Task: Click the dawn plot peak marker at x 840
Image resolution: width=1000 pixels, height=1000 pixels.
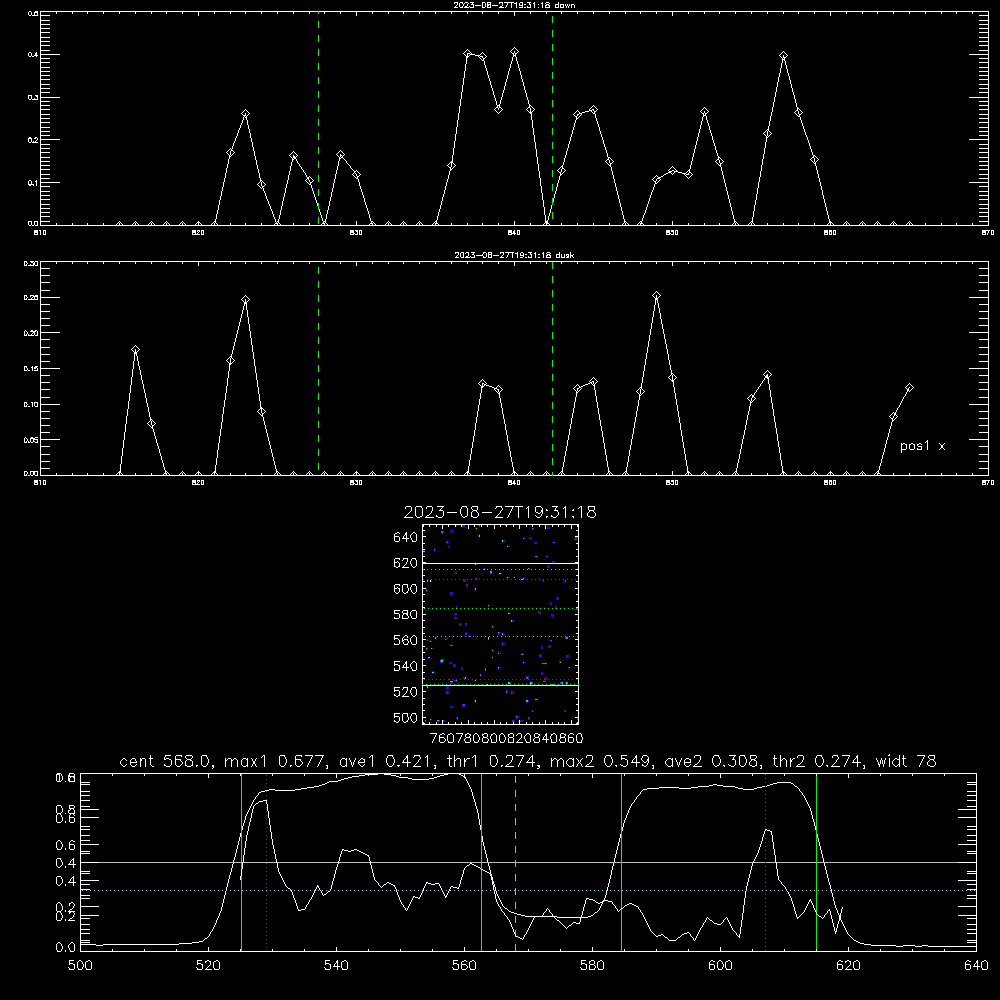Action: coord(515,52)
